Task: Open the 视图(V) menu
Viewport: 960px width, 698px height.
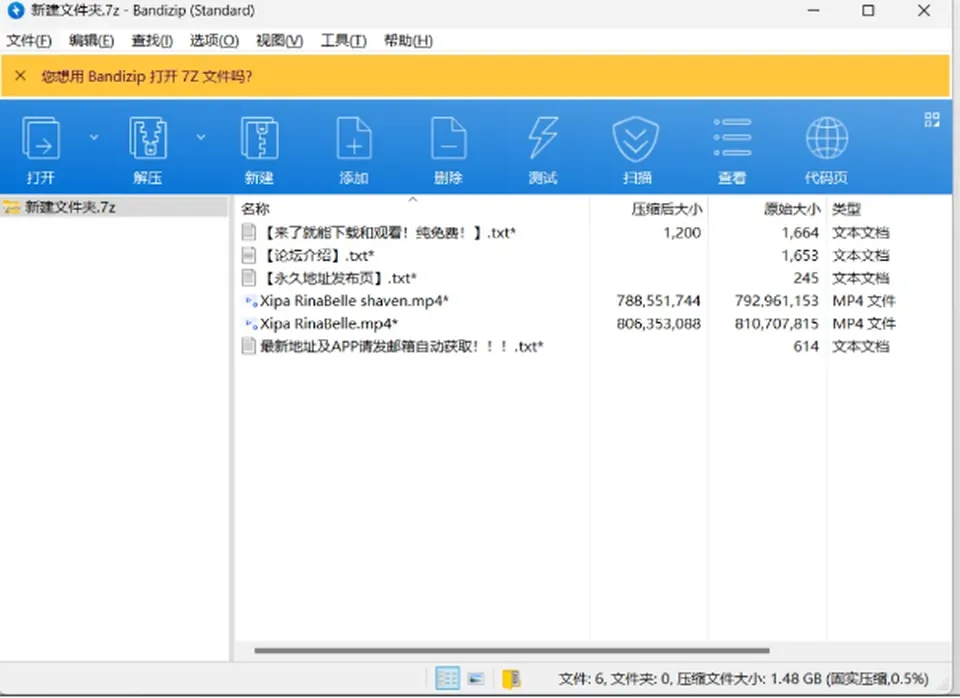Action: pos(279,41)
